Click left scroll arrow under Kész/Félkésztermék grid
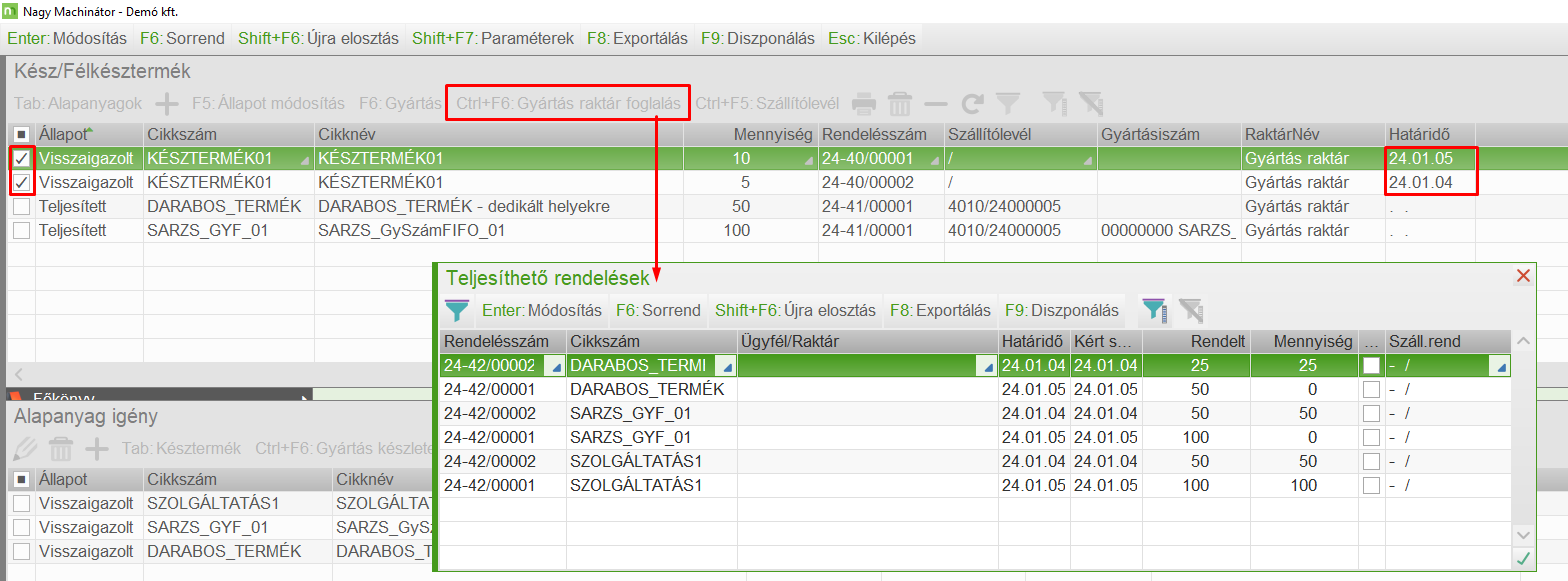Viewport: 1568px width, 581px height. pyautogui.click(x=17, y=374)
